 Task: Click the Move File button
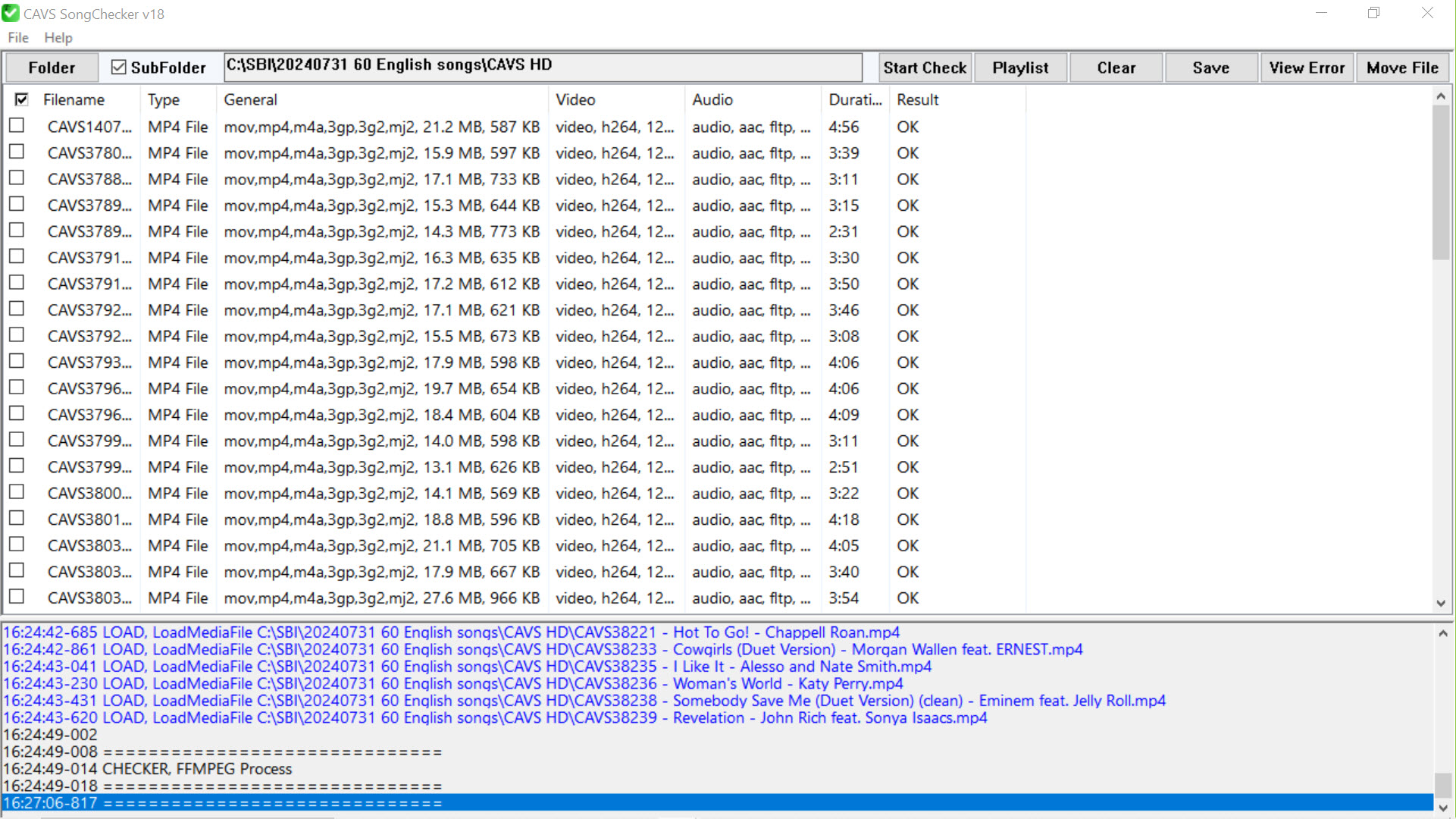click(x=1402, y=67)
